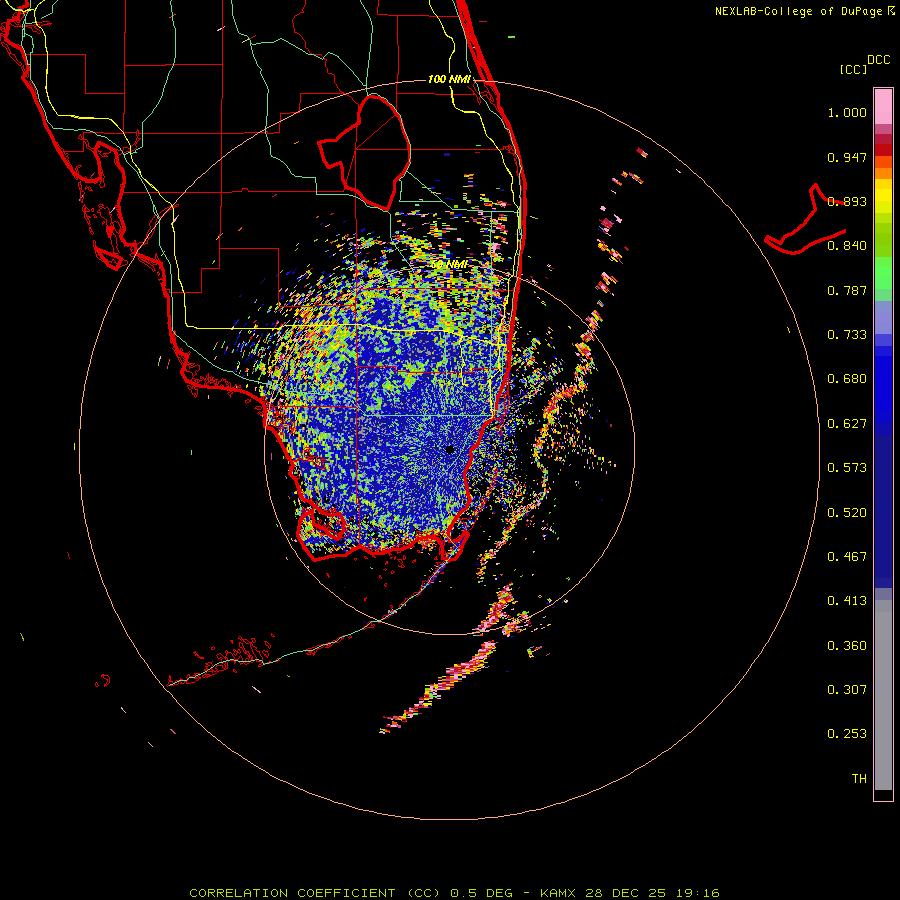The image size is (900, 900).
Task: Click the KAMX station identifier
Action: (557, 893)
